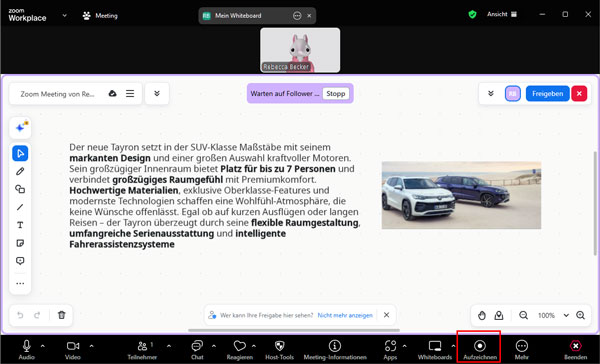Dismiss the share visibility notice
Screen dimensions: 600x364
coord(386,315)
